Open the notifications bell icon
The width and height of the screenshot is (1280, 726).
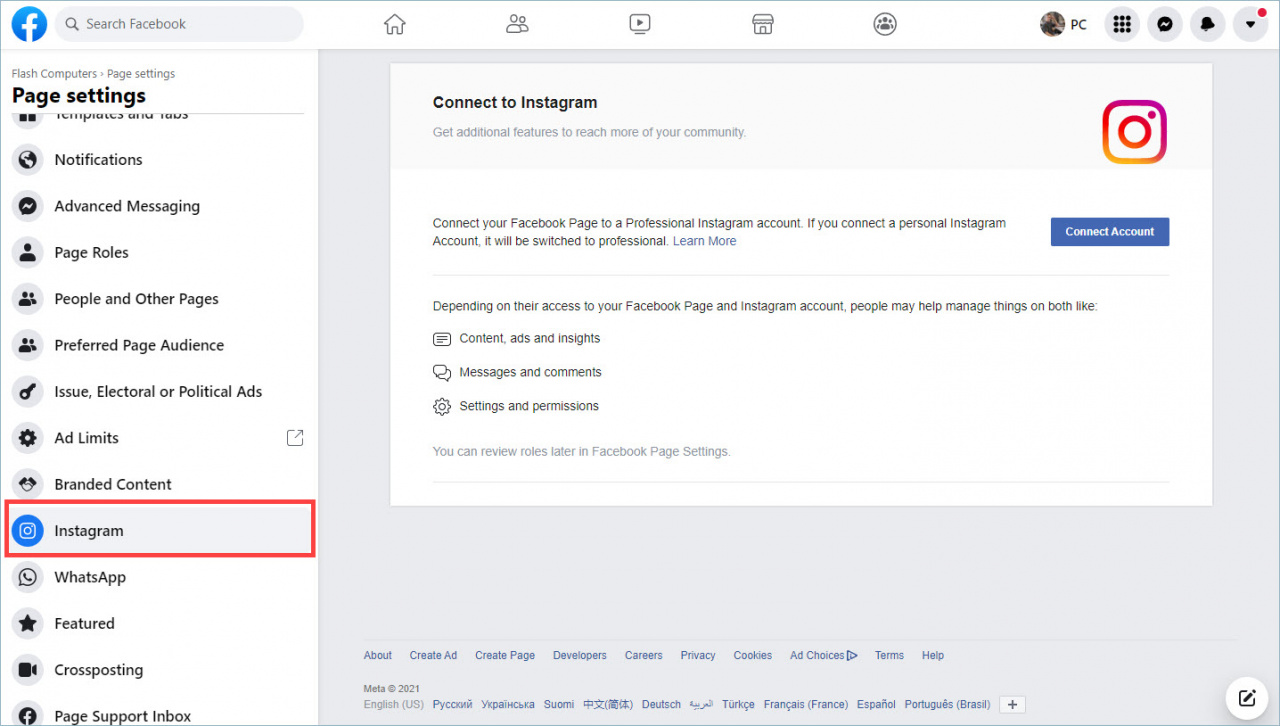tap(1208, 24)
